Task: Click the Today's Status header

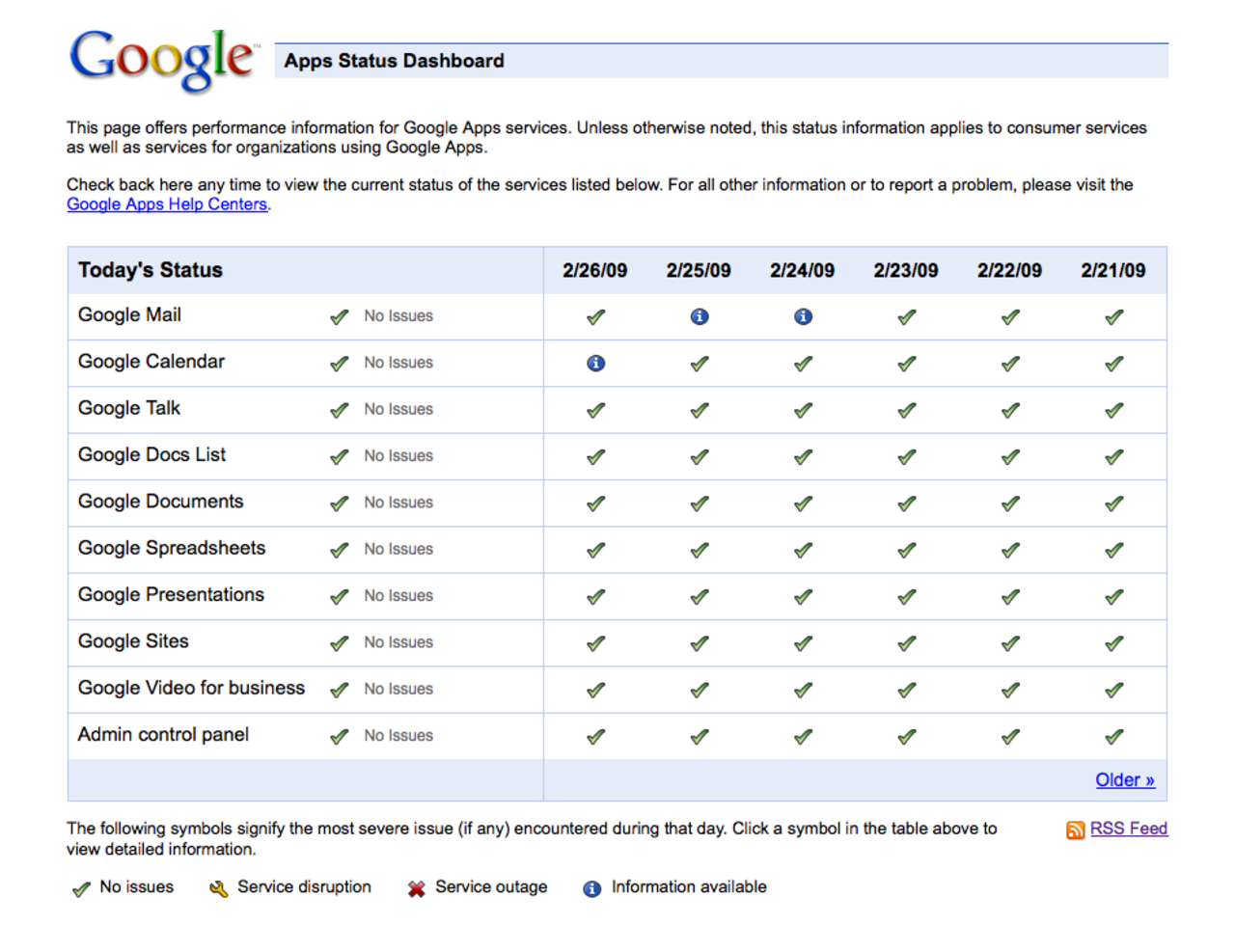Action: point(150,271)
